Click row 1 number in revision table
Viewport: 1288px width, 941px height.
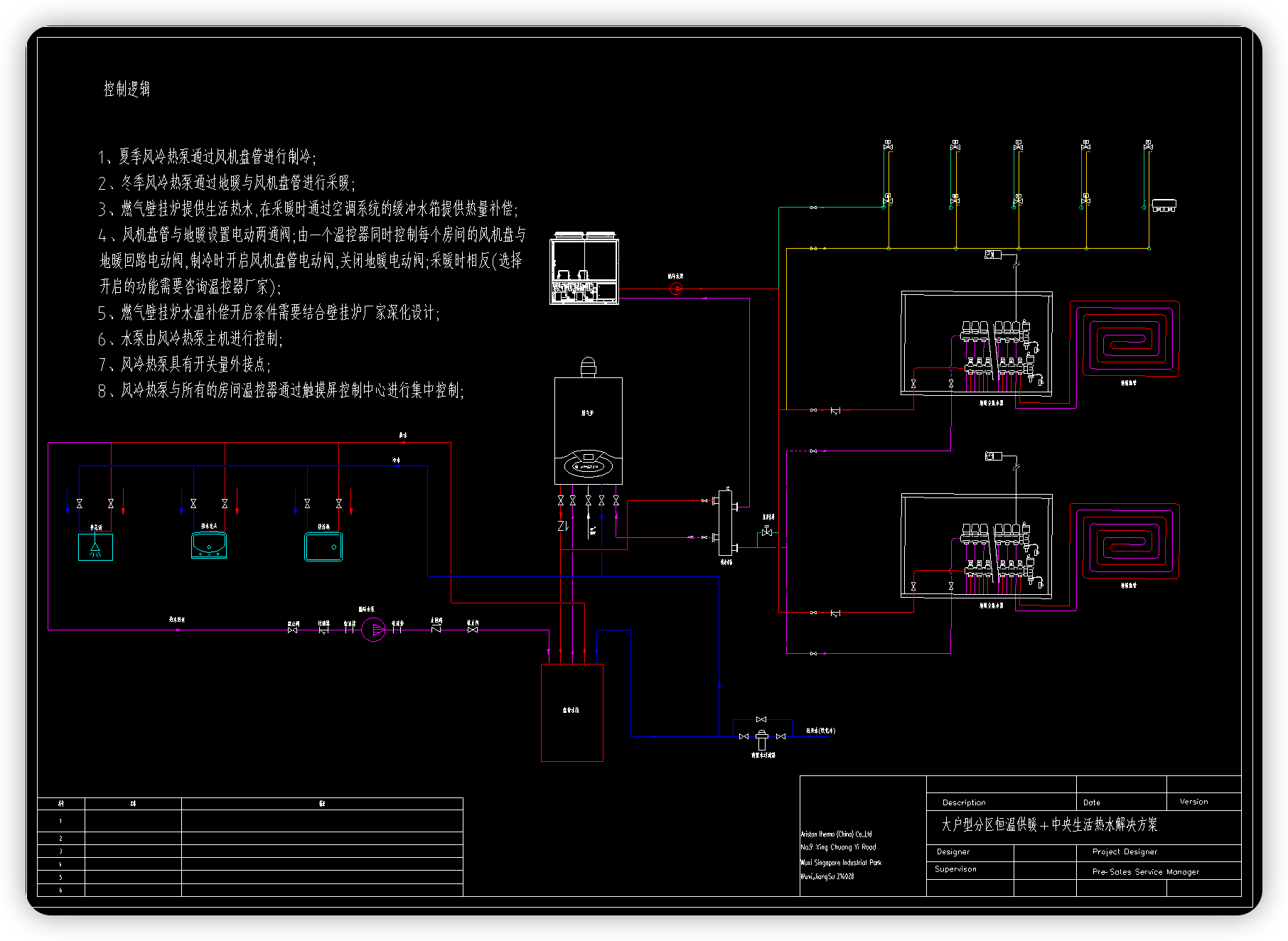(60, 821)
